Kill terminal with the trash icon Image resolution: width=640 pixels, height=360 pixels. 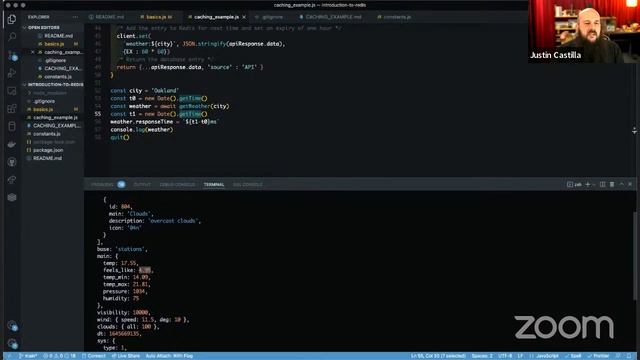click(612, 184)
